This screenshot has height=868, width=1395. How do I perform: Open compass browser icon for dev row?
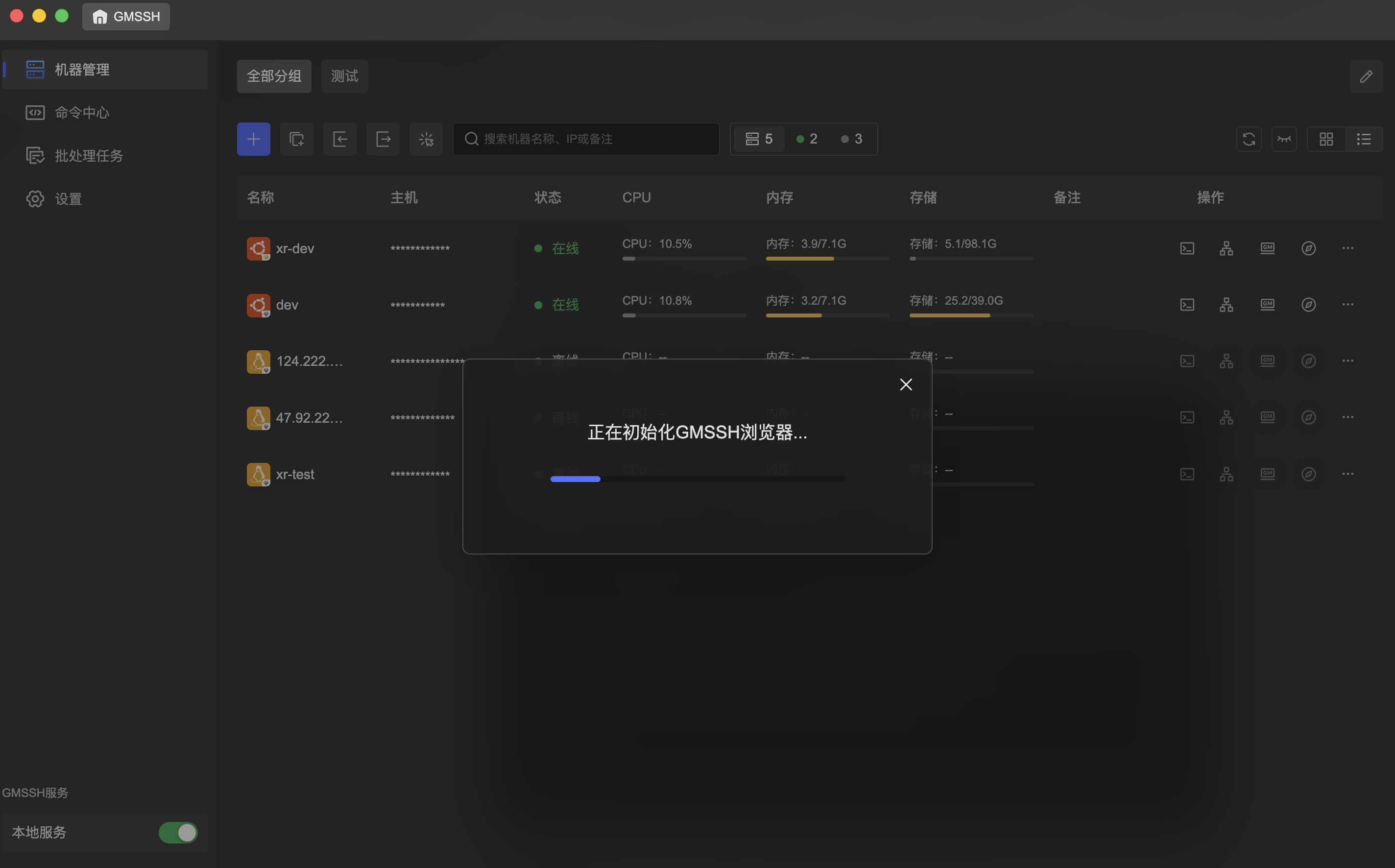click(1308, 305)
